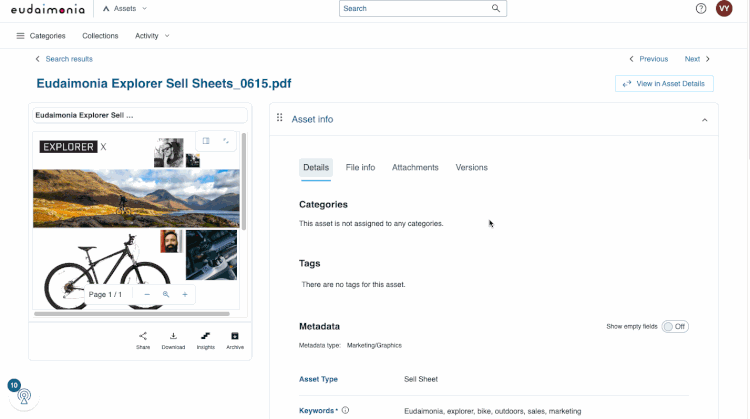Click 'This asset is not assigned to any categories.'
The height and width of the screenshot is (419, 750).
coord(371,223)
